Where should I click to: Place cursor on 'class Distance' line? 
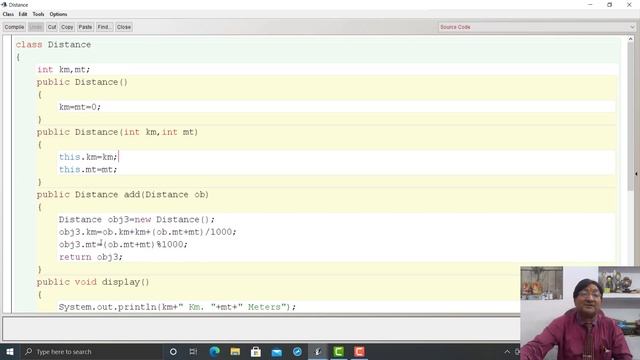pos(53,44)
